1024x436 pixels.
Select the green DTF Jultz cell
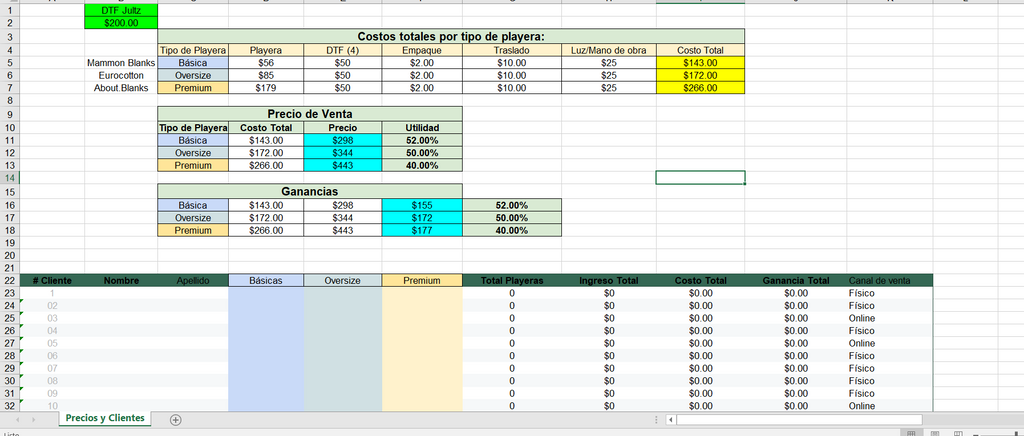[121, 10]
